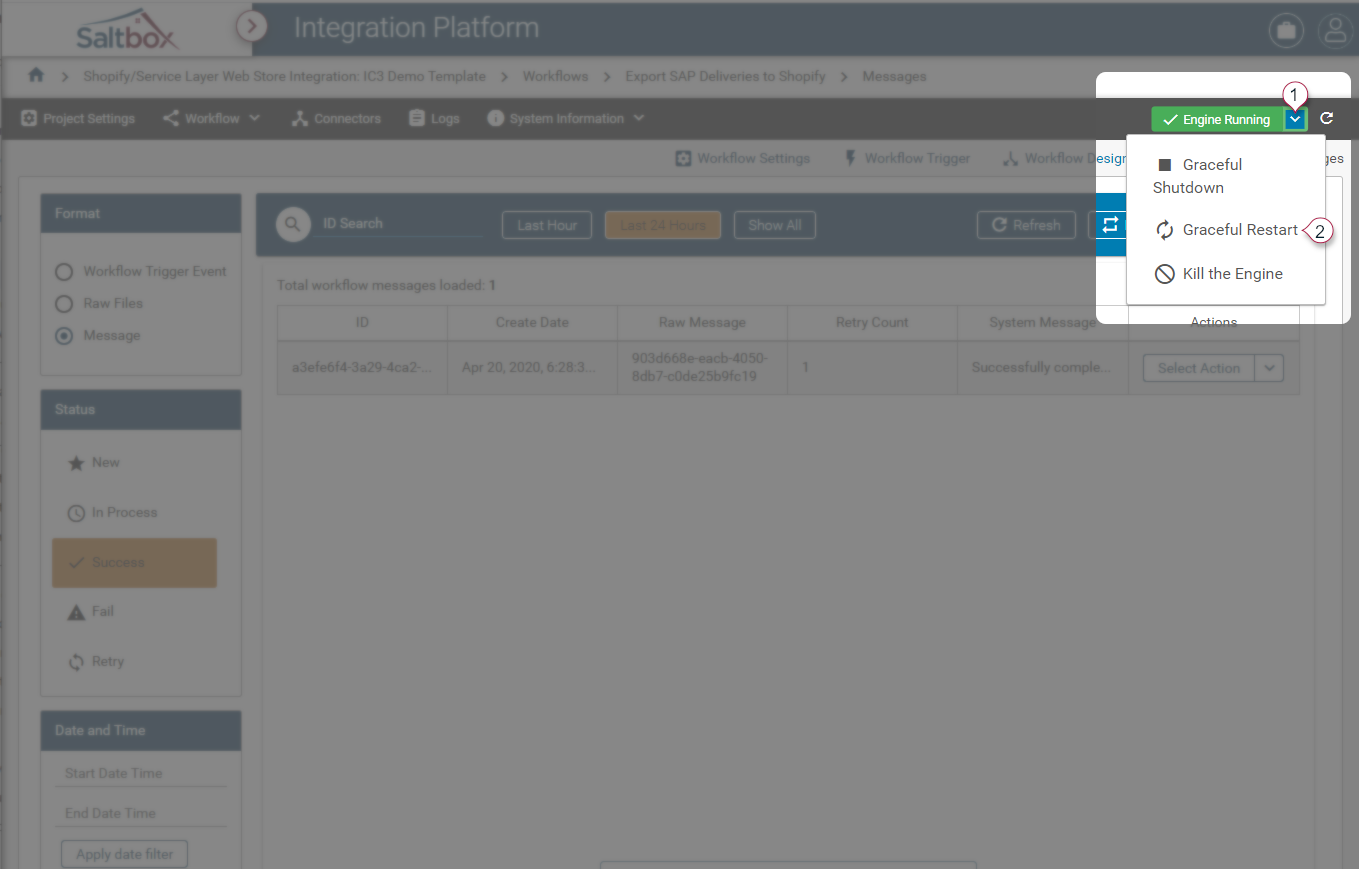Click the home breadcrumb icon
The width and height of the screenshot is (1359, 869).
(x=37, y=76)
